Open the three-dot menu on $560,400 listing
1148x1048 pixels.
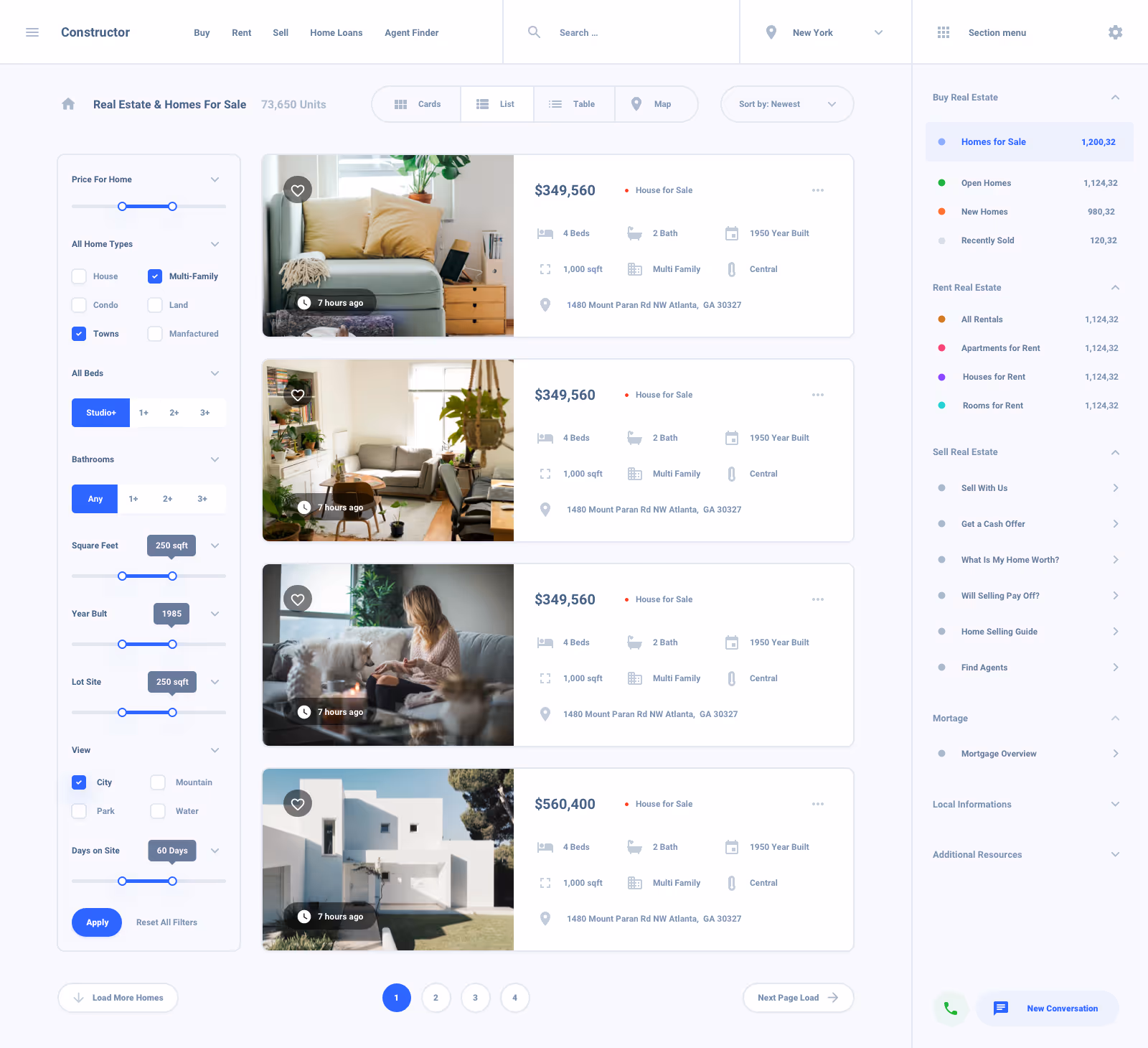[x=818, y=804]
